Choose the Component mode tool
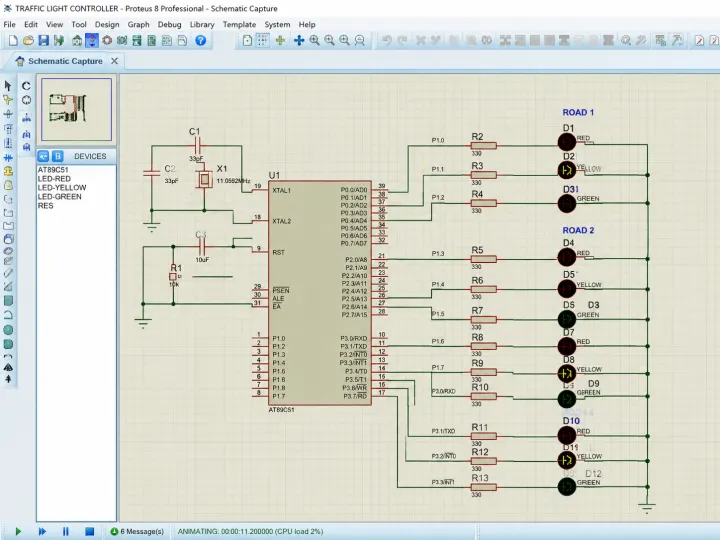Screen dimensions: 720x540 coord(8,100)
